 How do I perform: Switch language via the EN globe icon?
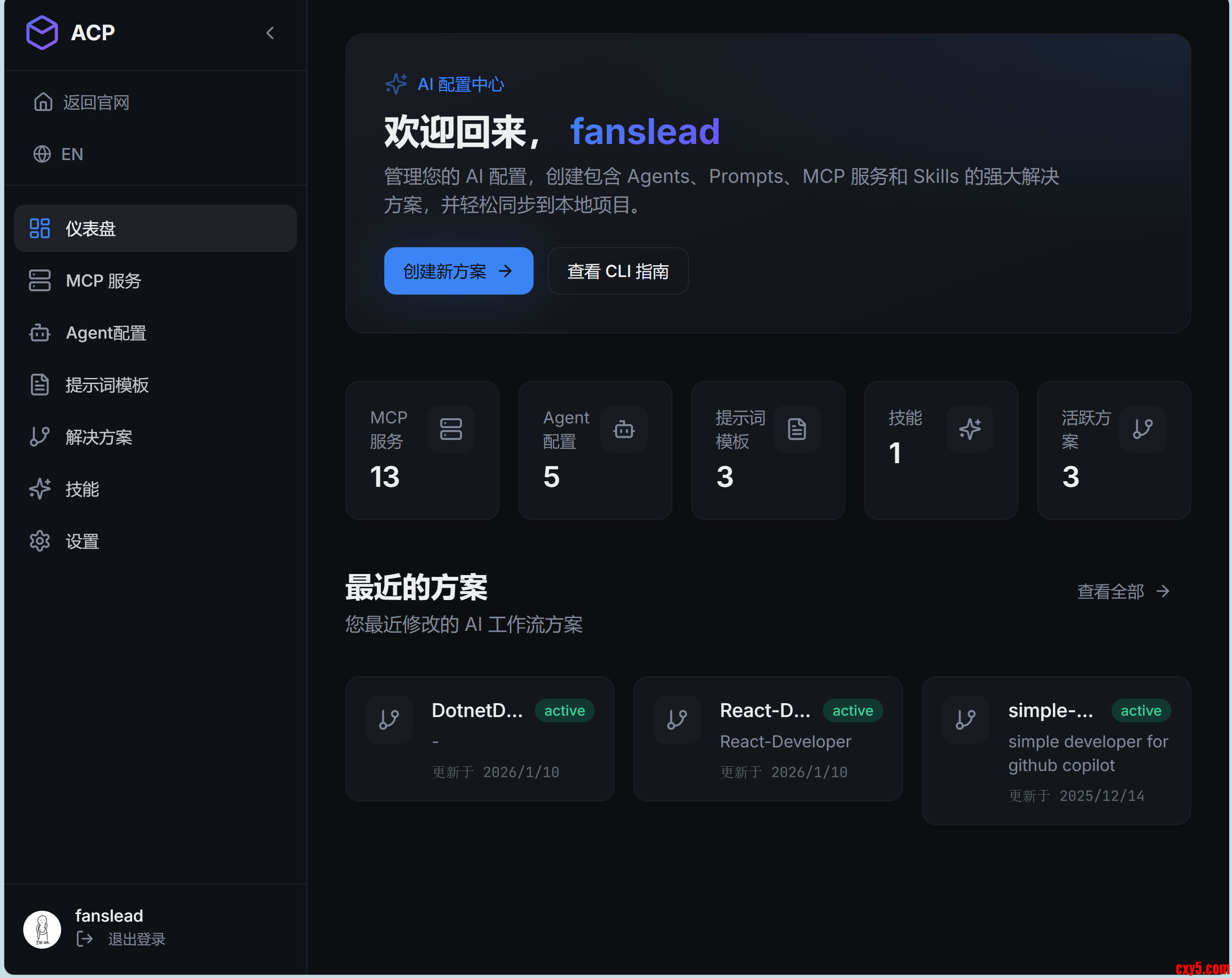42,154
